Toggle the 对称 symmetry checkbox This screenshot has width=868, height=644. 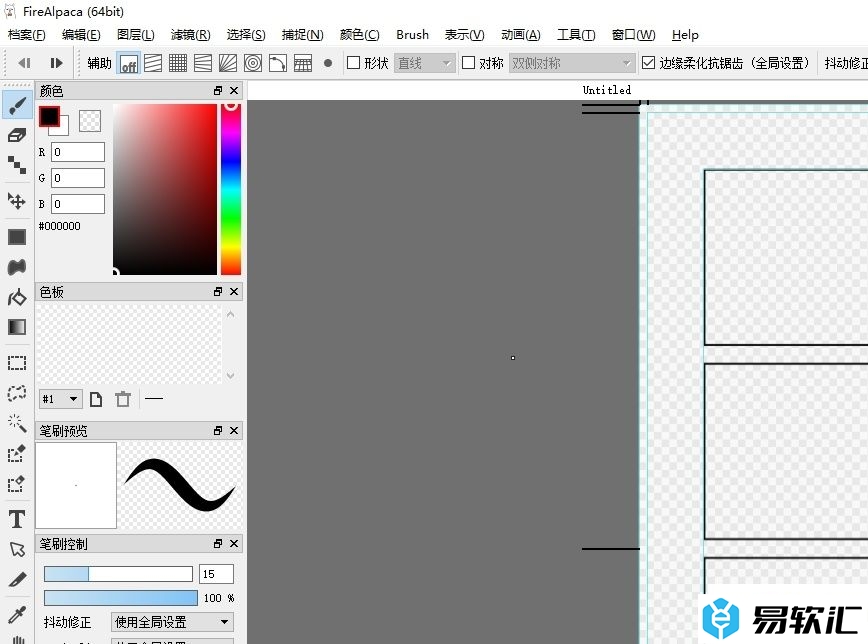468,63
